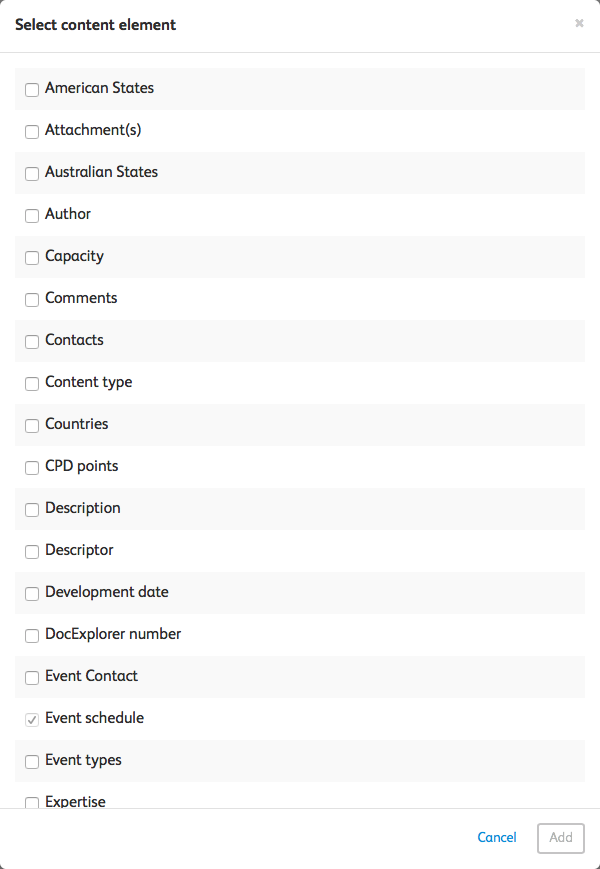Enable the Content type checkbox
This screenshot has height=869, width=600.
pyautogui.click(x=32, y=383)
